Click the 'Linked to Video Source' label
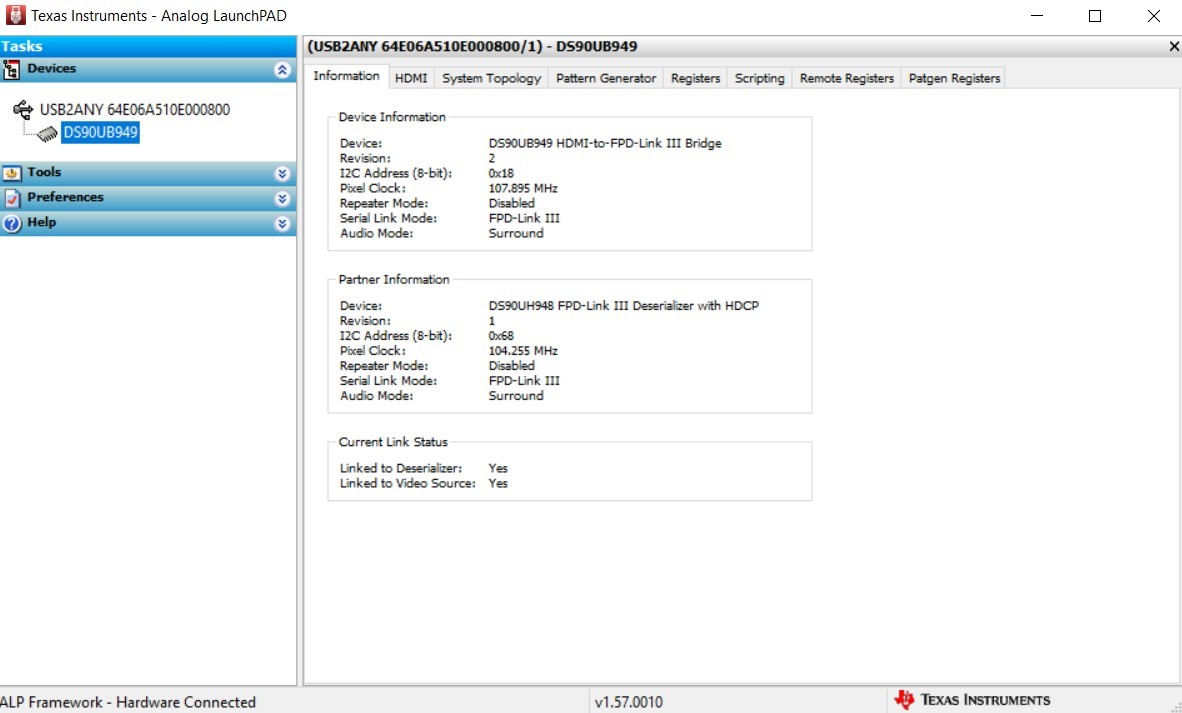This screenshot has height=713, width=1182. click(408, 484)
